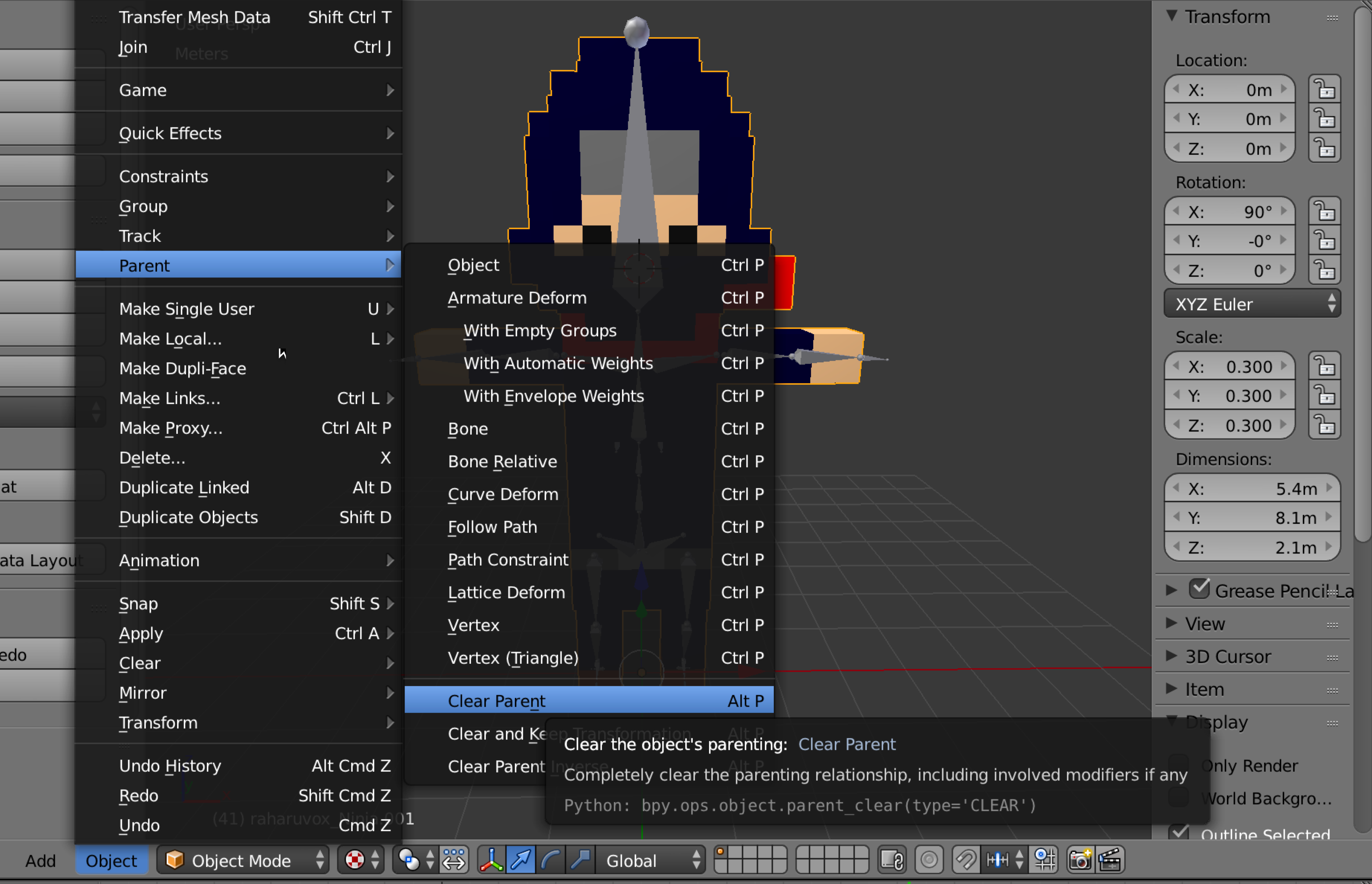Toggle the Scale Z lock icon
This screenshot has height=884, width=1372.
[1324, 425]
